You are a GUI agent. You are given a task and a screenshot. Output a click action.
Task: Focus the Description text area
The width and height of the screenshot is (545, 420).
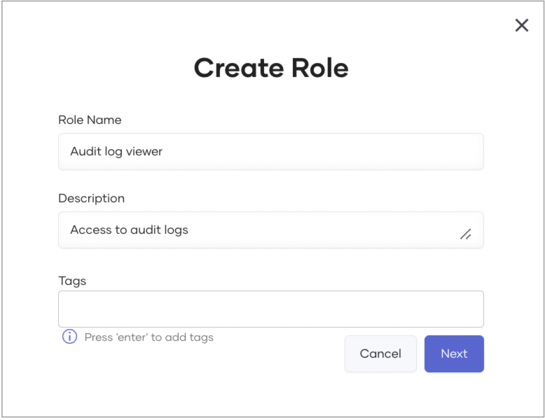271,230
